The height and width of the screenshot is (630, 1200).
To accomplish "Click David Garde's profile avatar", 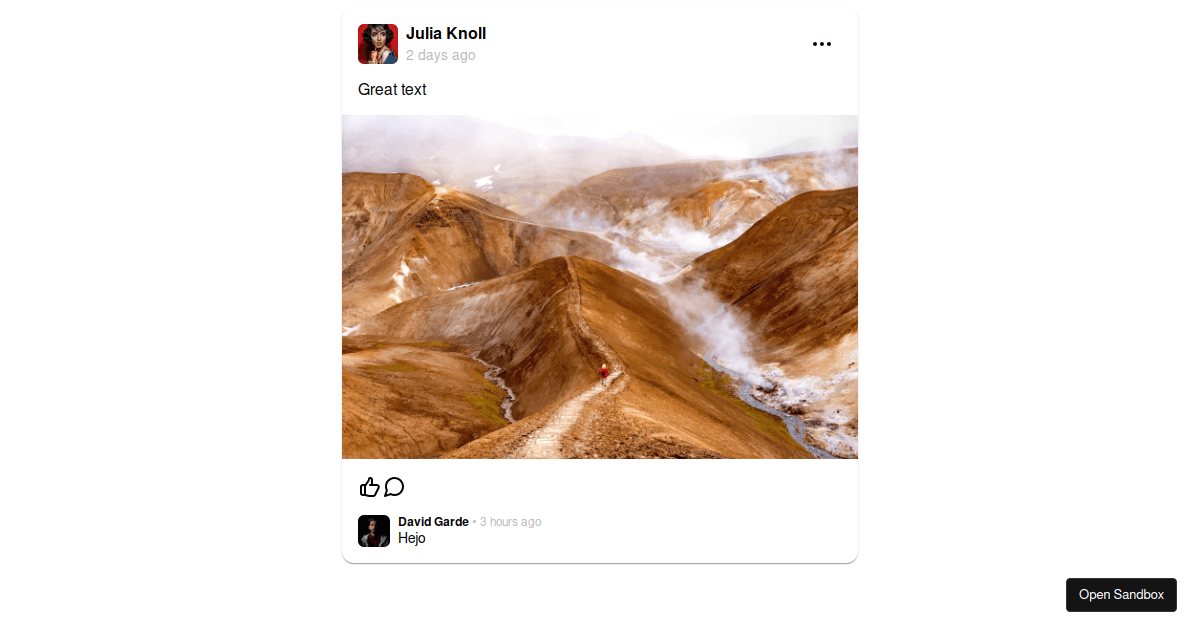I will 374,531.
